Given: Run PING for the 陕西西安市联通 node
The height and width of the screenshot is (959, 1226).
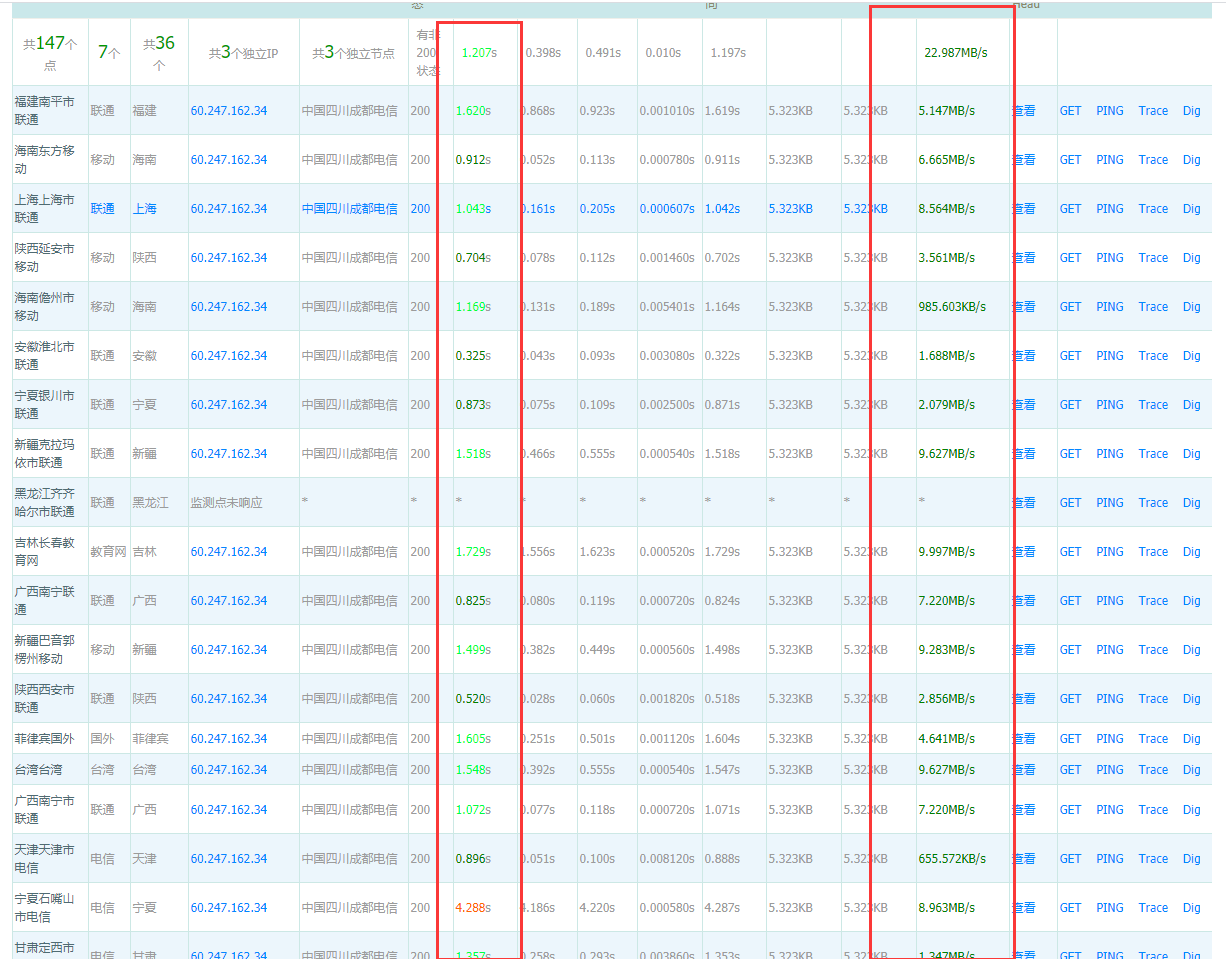Looking at the screenshot, I should pyautogui.click(x=1109, y=699).
